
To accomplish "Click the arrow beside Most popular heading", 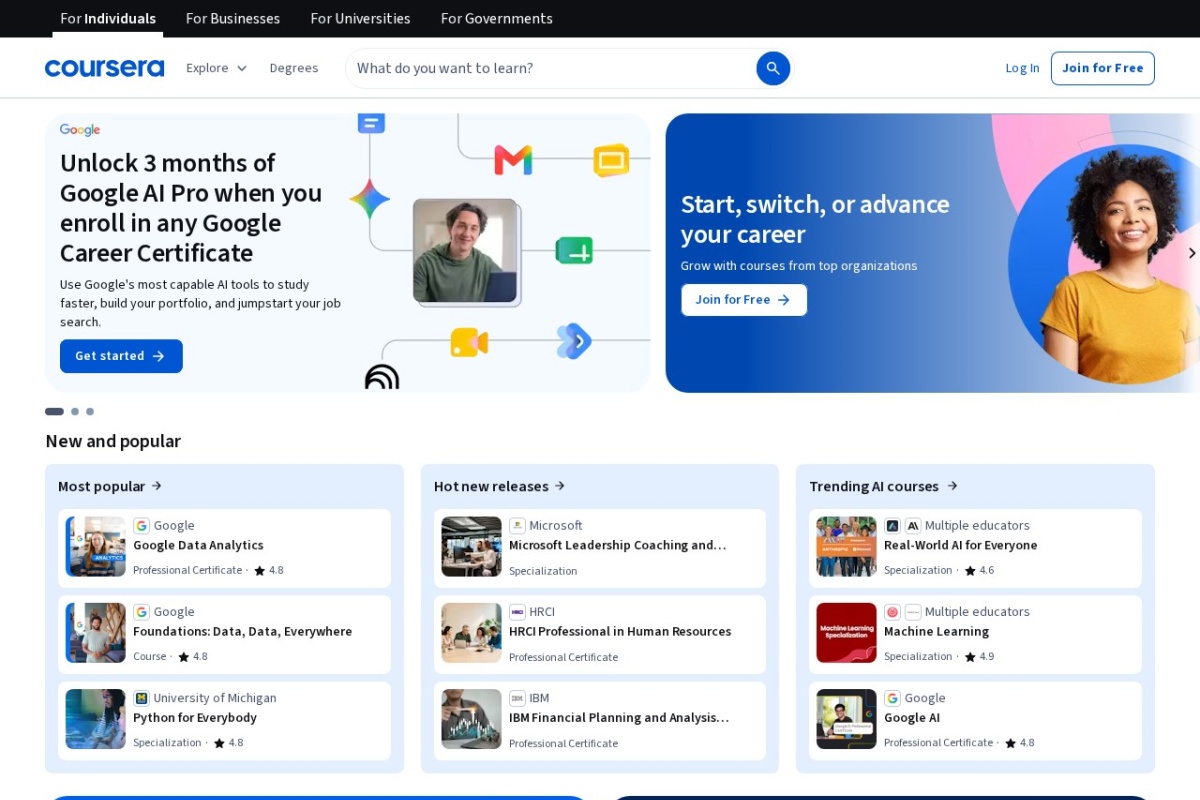I will click(156, 486).
